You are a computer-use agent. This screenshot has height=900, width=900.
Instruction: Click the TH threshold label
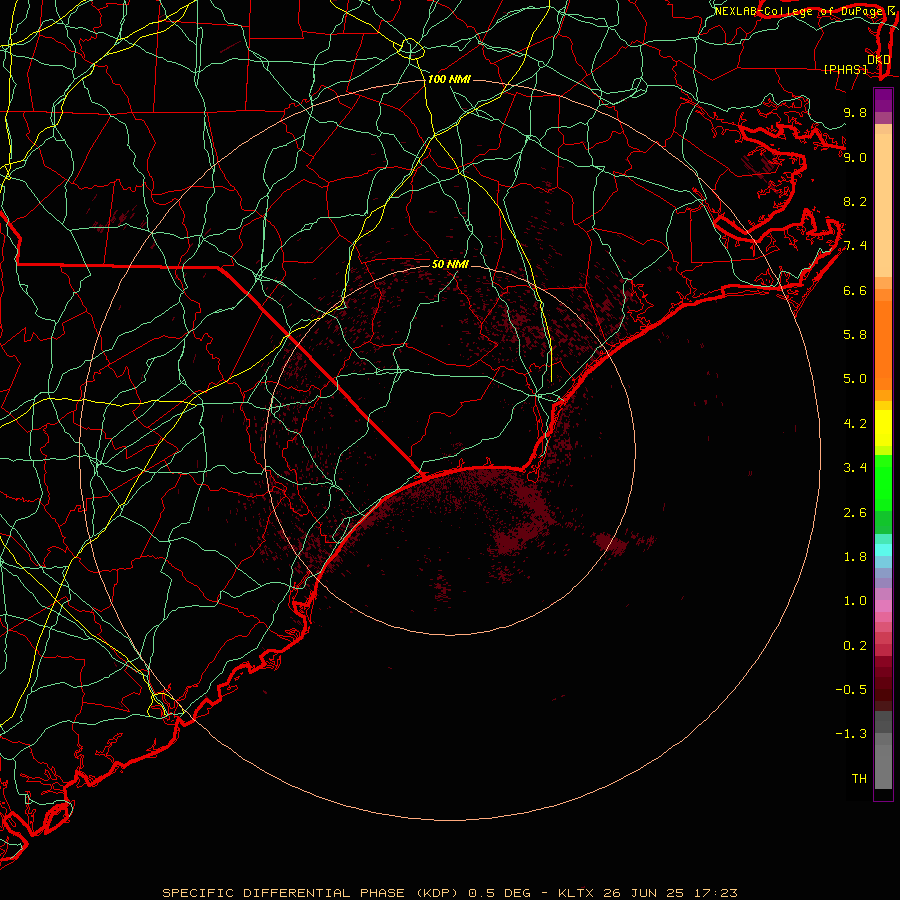click(859, 779)
